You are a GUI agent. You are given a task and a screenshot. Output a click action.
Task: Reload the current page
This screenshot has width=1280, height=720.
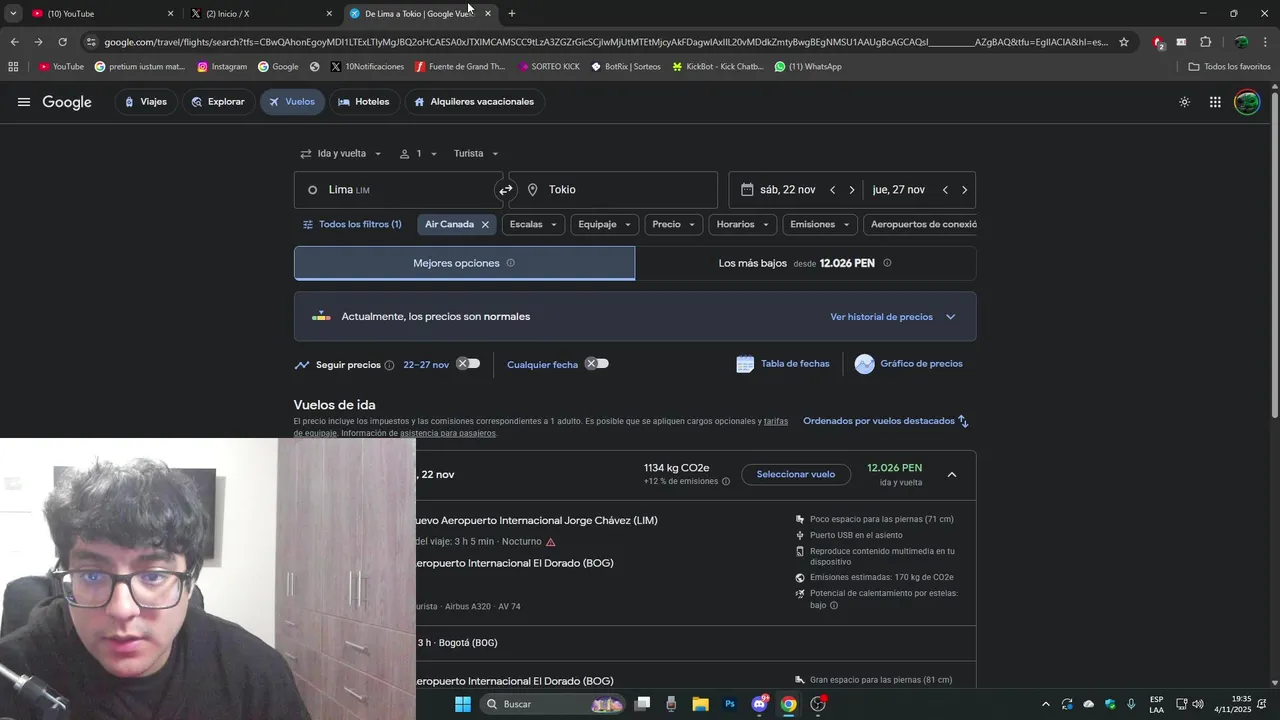coord(62,42)
